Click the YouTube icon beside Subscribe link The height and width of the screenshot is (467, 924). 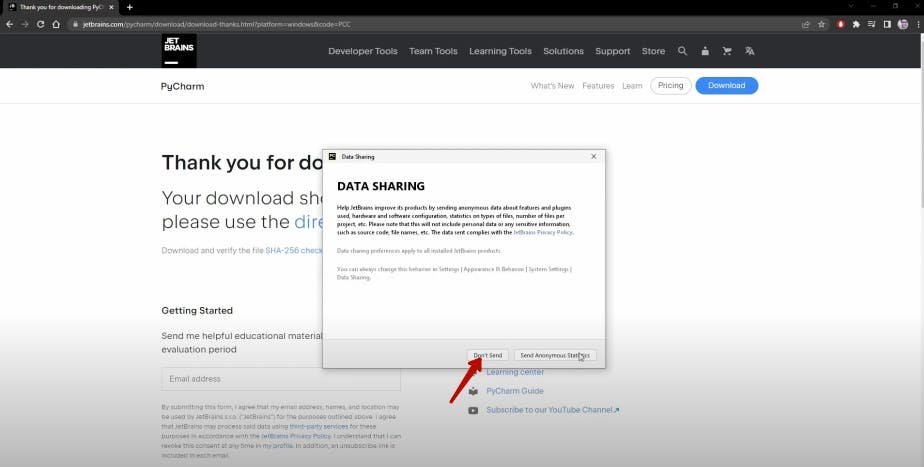coord(473,410)
